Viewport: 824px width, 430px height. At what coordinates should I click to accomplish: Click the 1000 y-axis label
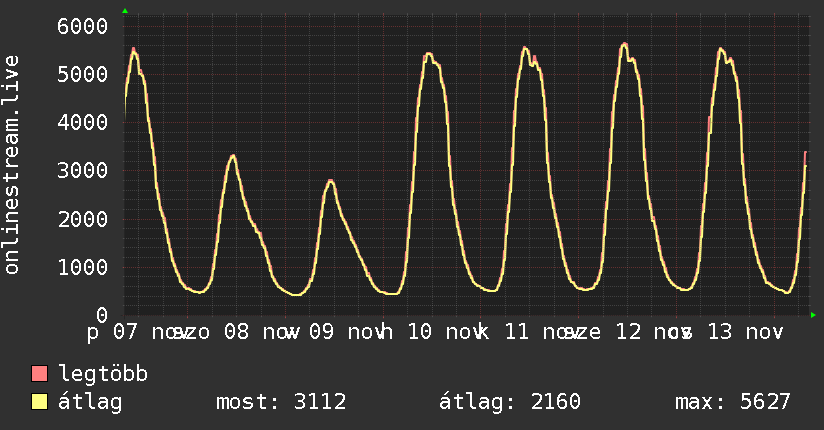tap(81, 267)
